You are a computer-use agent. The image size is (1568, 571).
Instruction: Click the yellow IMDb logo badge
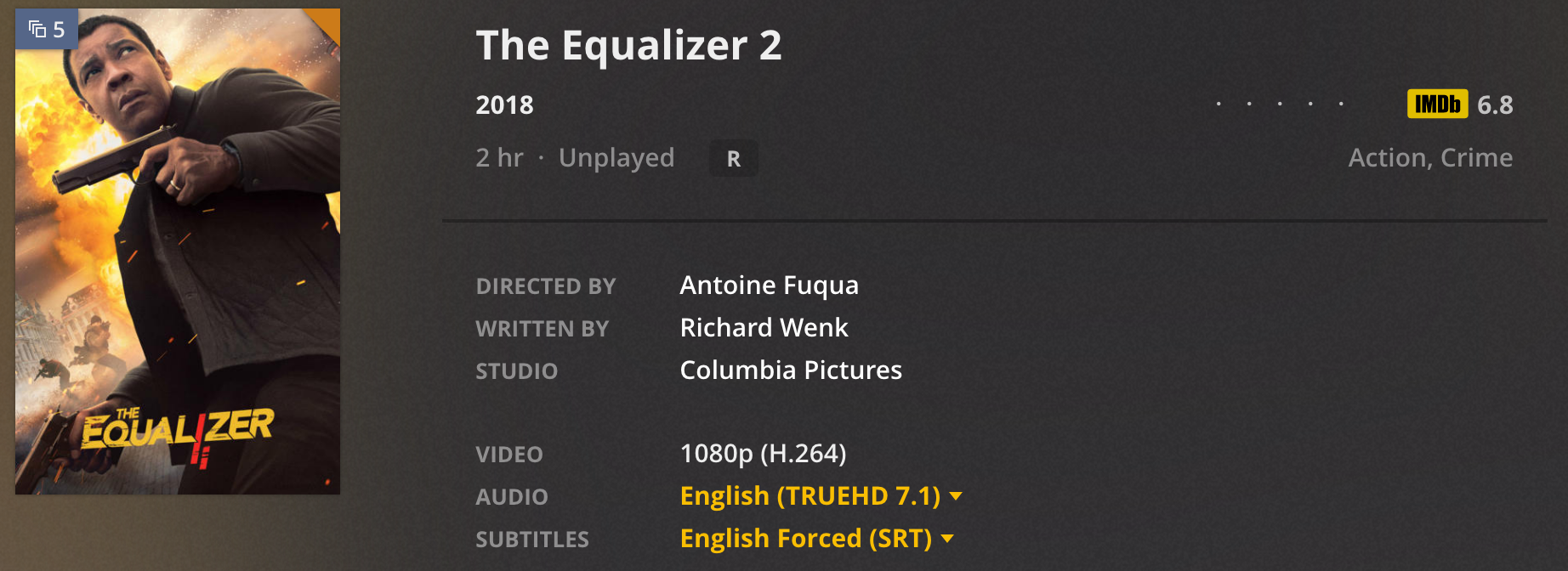(x=1437, y=104)
